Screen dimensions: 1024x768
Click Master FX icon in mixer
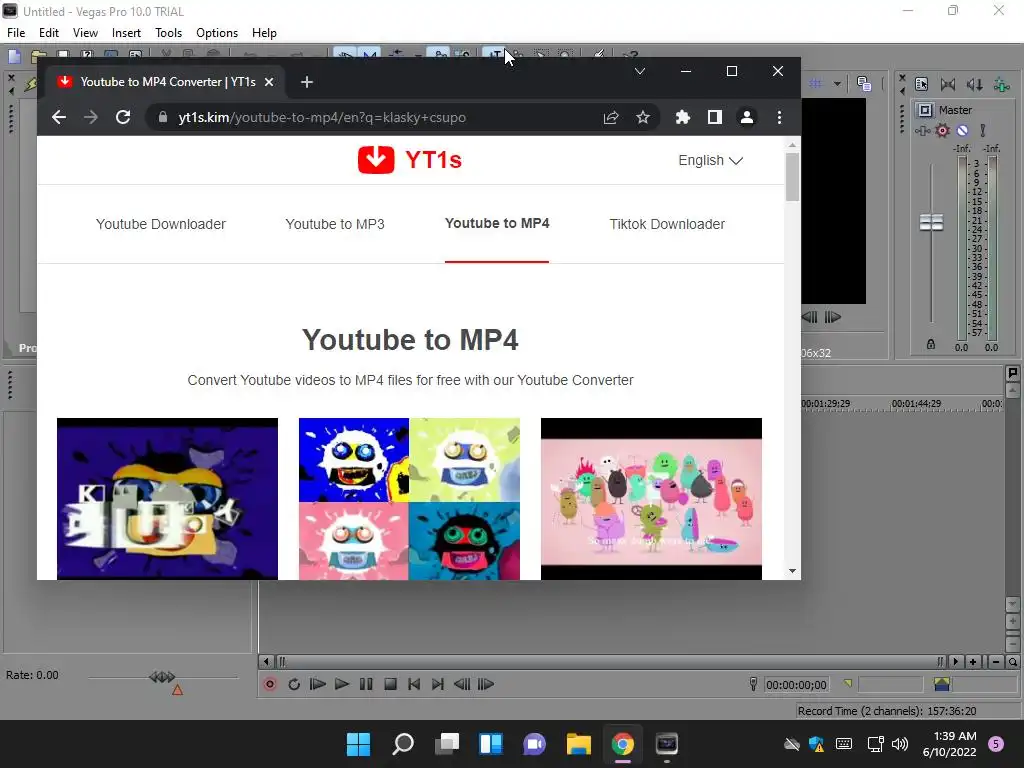tap(922, 131)
